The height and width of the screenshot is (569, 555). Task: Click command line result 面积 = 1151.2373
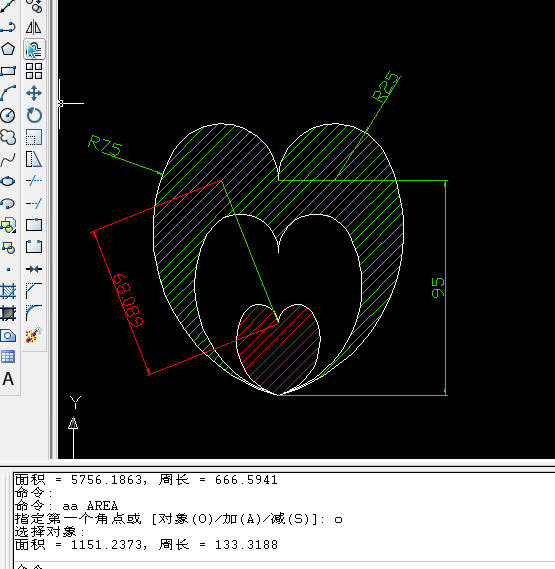(80, 545)
